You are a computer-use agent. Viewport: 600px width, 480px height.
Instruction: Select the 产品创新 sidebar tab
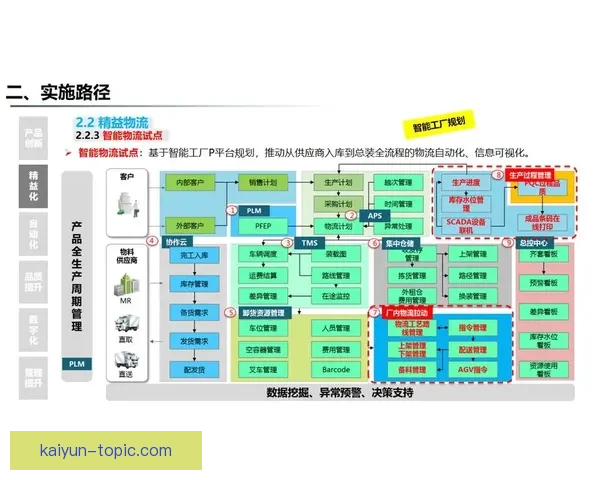tap(33, 138)
